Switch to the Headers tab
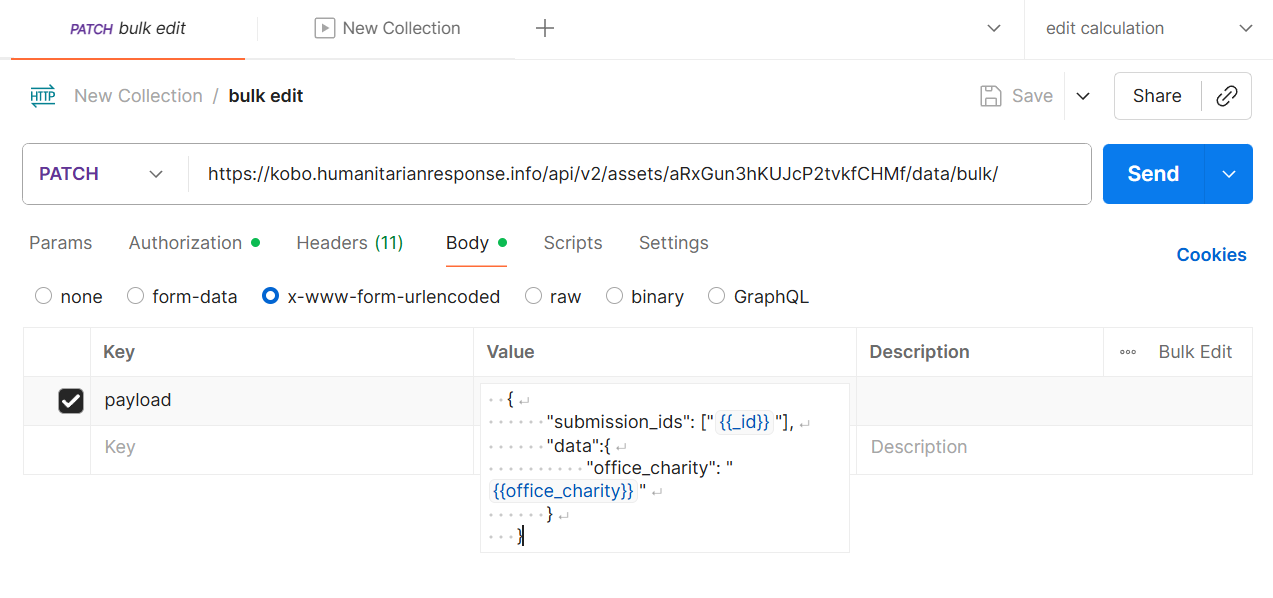This screenshot has height=598, width=1273. pyautogui.click(x=349, y=243)
